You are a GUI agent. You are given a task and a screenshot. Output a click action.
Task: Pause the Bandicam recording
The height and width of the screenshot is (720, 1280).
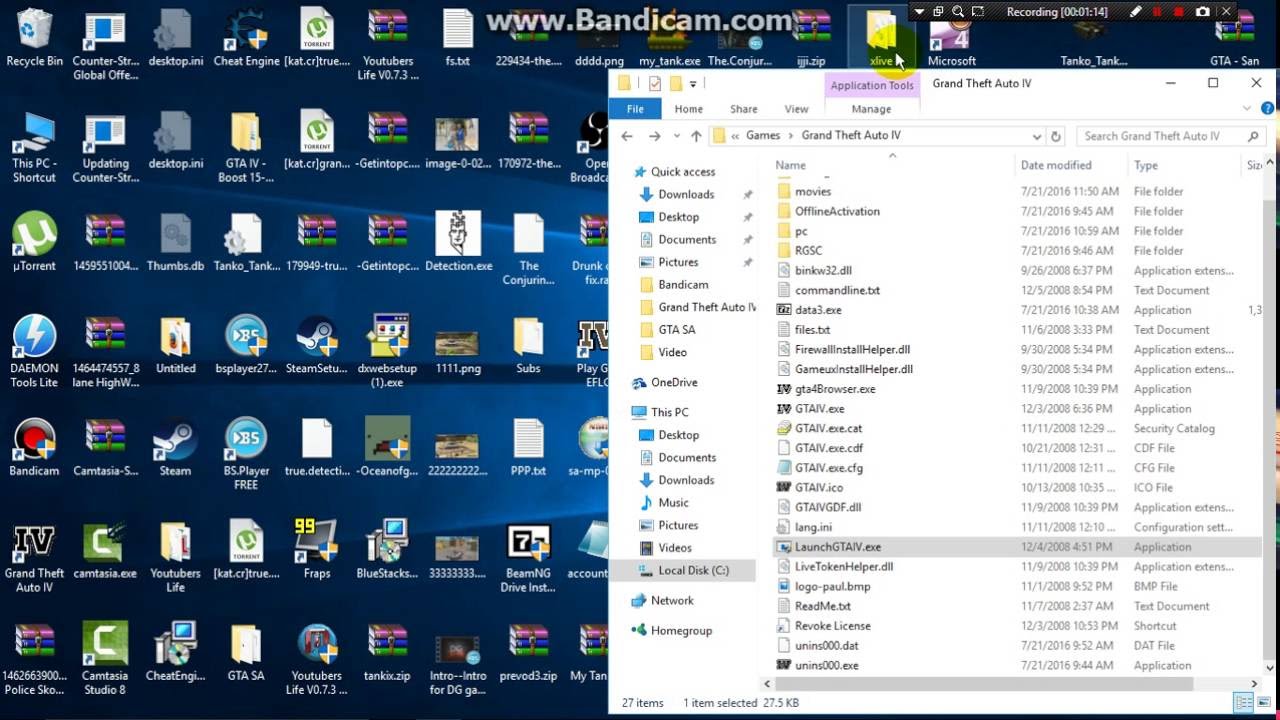pos(1157,12)
